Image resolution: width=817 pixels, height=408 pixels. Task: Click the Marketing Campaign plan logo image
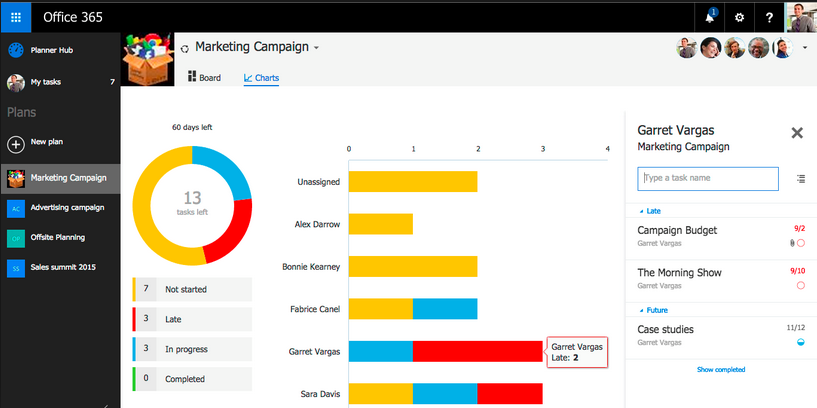coord(147,60)
